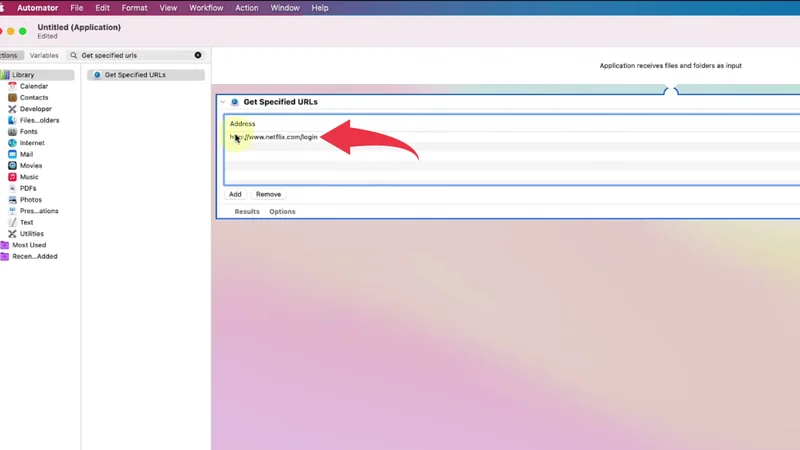Screen dimensions: 800x450
Task: Select the Contacts category icon
Action: pos(13,98)
